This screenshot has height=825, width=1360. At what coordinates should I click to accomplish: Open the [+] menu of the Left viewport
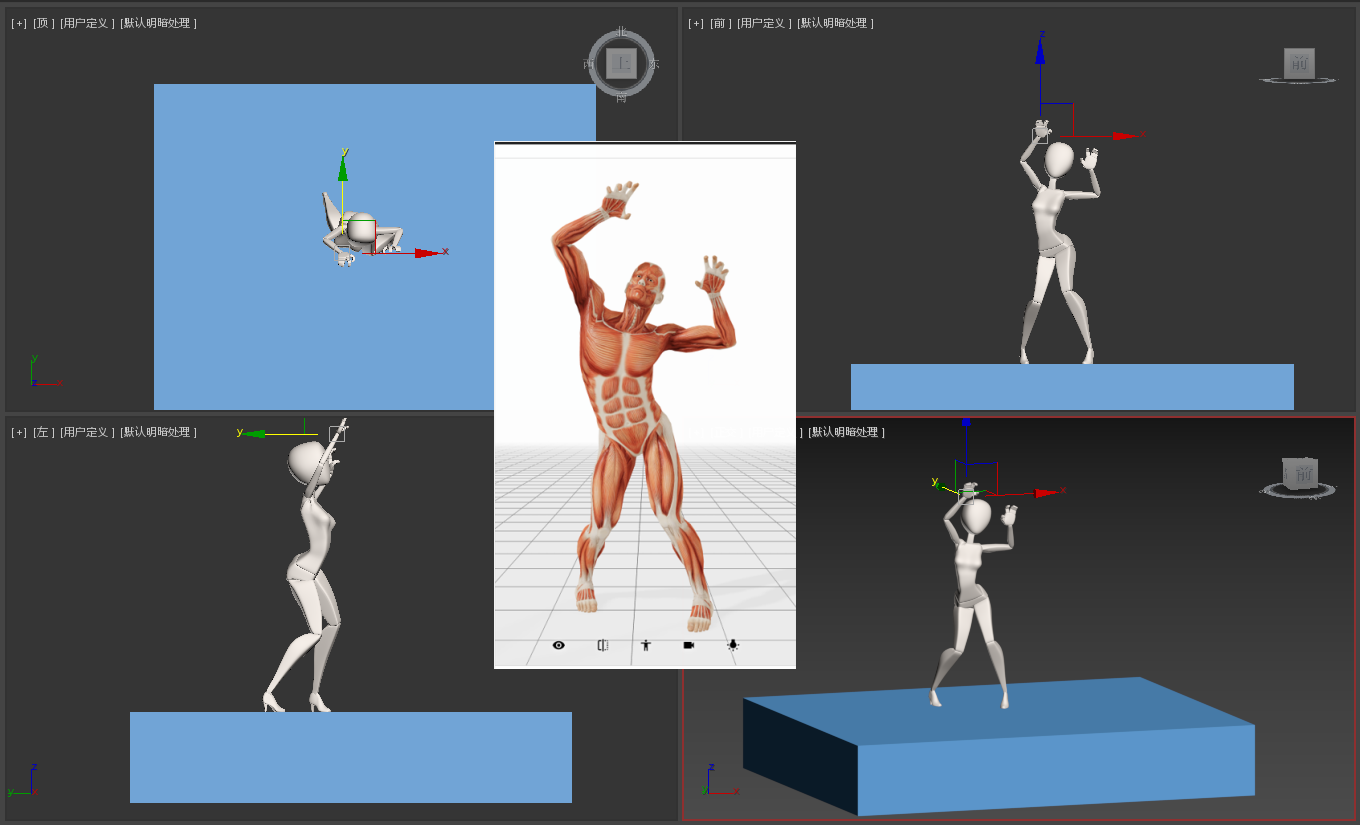[19, 432]
